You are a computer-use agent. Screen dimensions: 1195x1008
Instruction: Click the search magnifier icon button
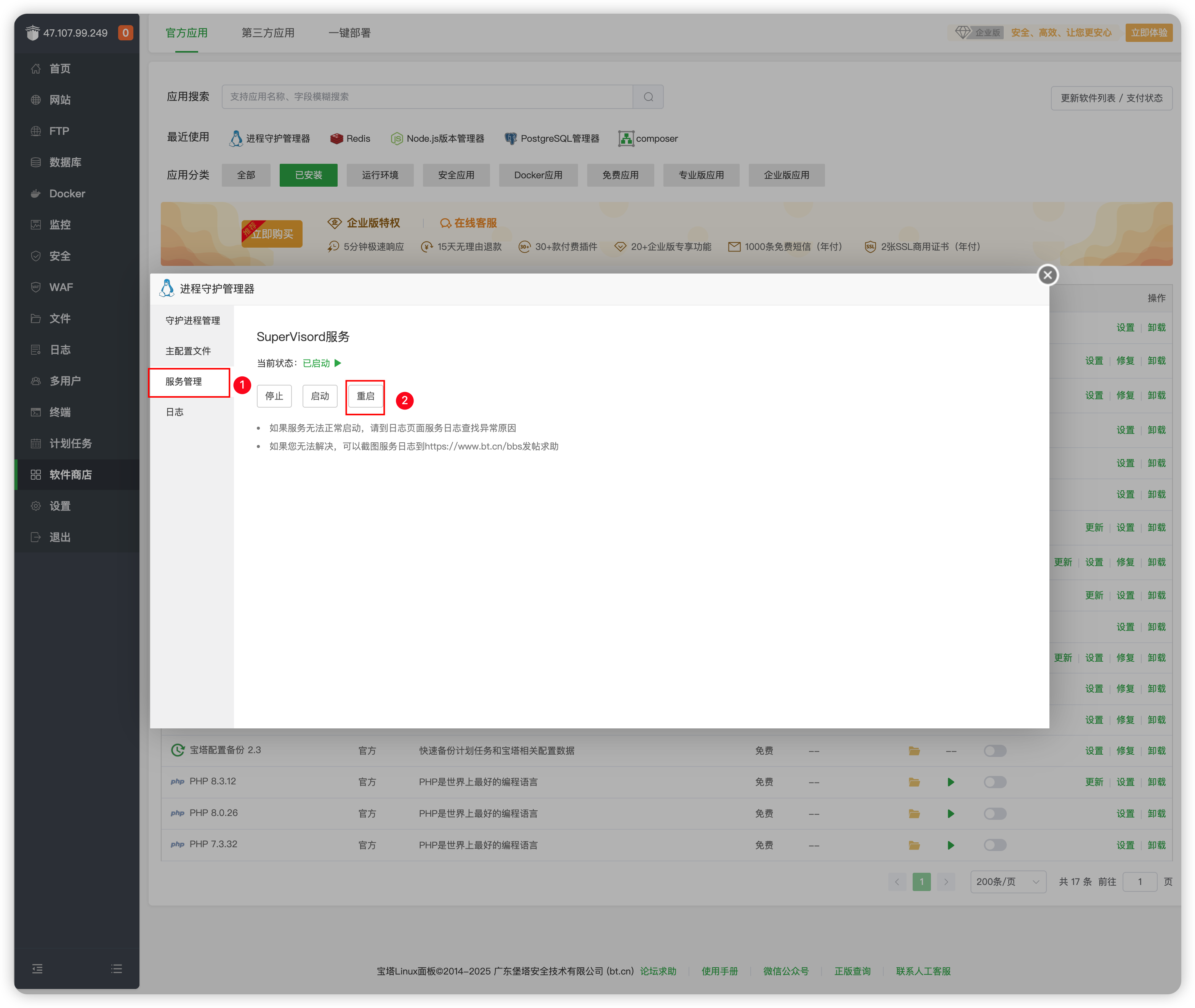pos(648,97)
